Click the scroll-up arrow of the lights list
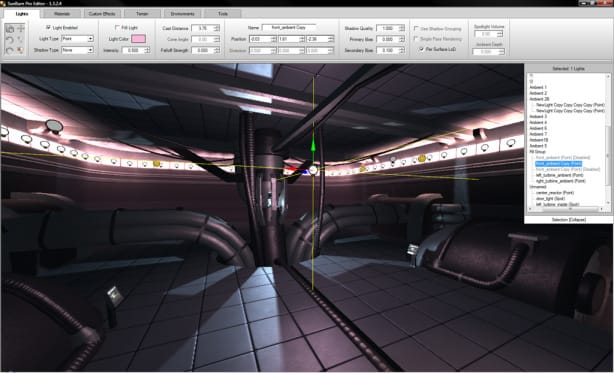This screenshot has width=614, height=373. coord(608,76)
